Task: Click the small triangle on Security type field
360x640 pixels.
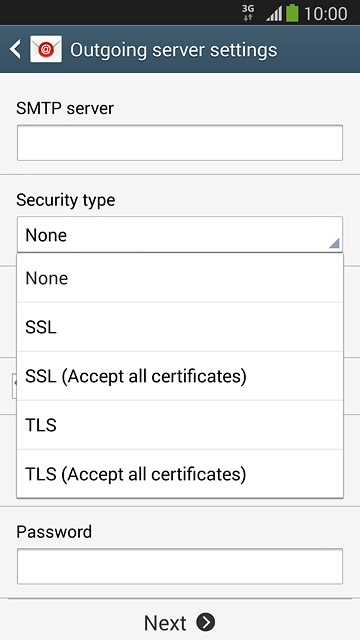Action: click(334, 243)
